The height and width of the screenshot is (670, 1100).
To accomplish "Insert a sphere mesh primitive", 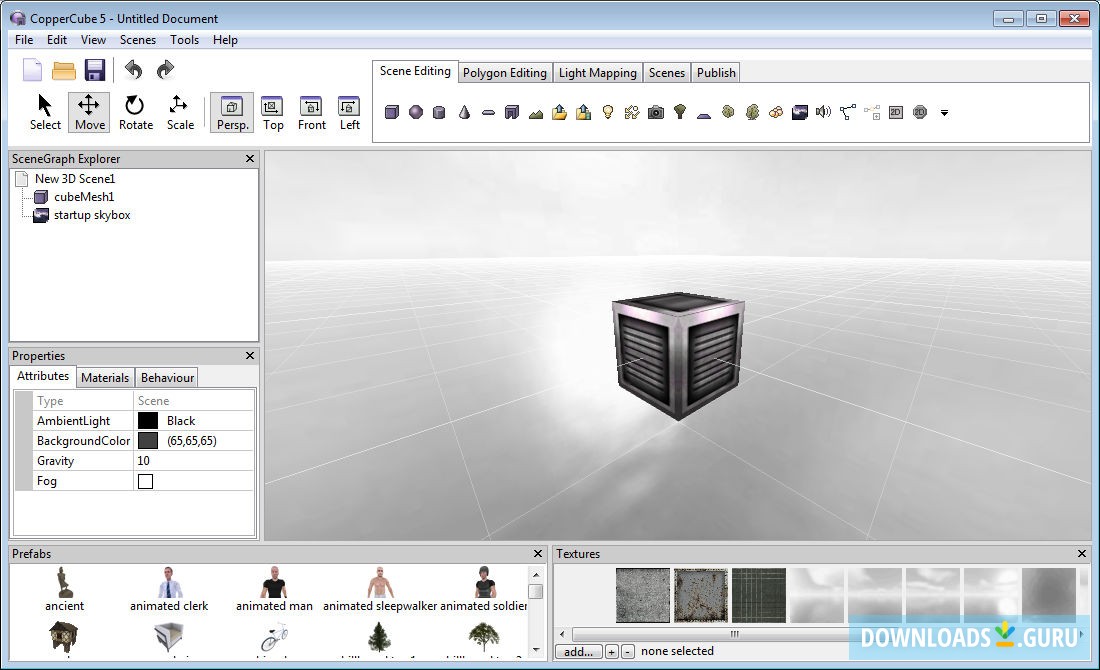I will (416, 113).
